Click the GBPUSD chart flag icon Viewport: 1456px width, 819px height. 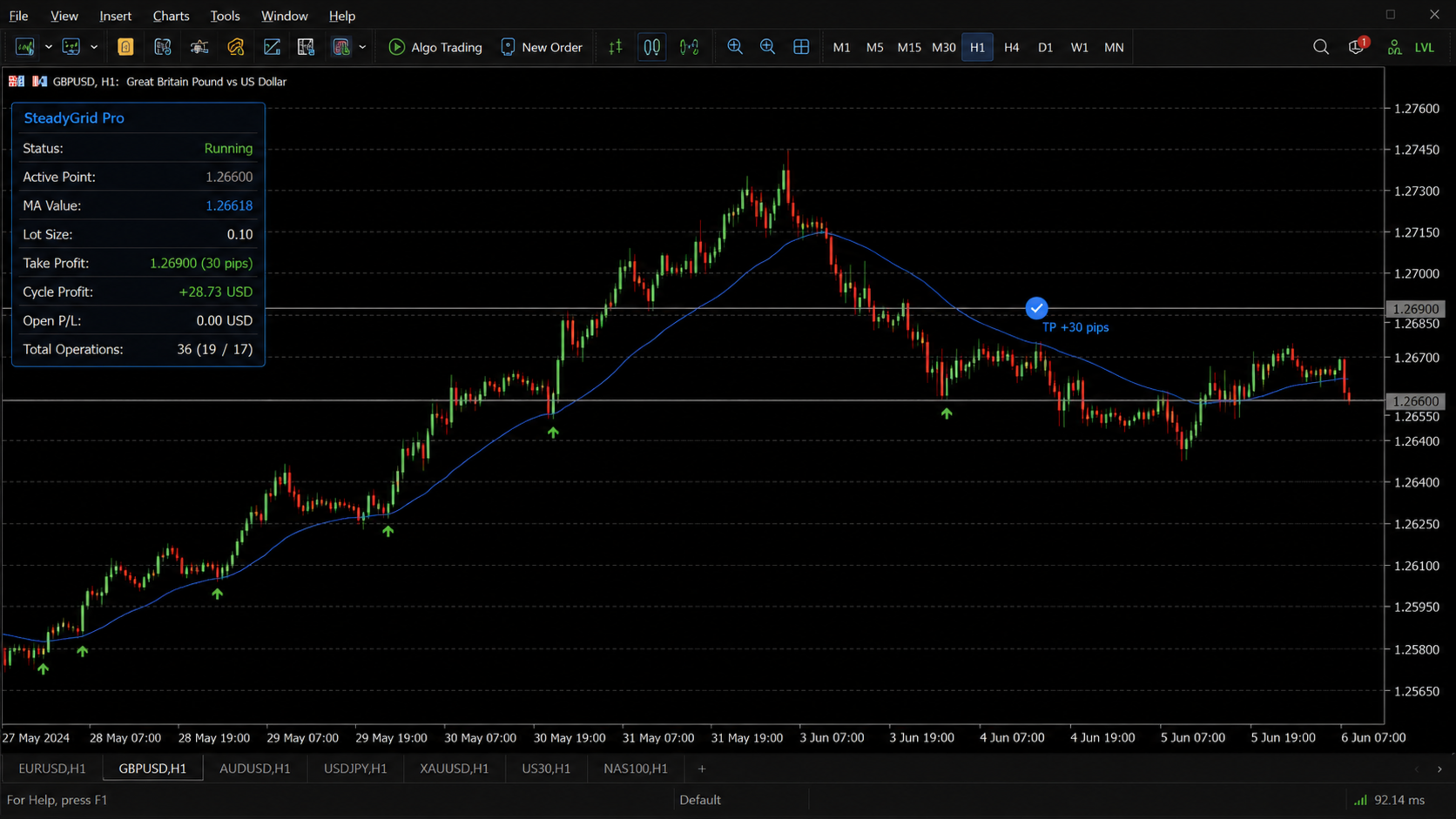coord(17,81)
